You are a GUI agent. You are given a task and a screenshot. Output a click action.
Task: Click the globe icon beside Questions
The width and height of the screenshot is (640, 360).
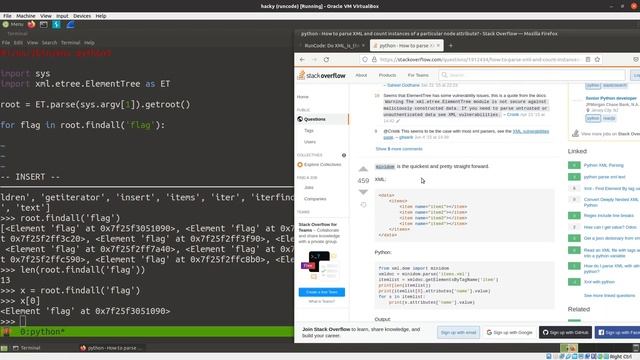coord(300,119)
